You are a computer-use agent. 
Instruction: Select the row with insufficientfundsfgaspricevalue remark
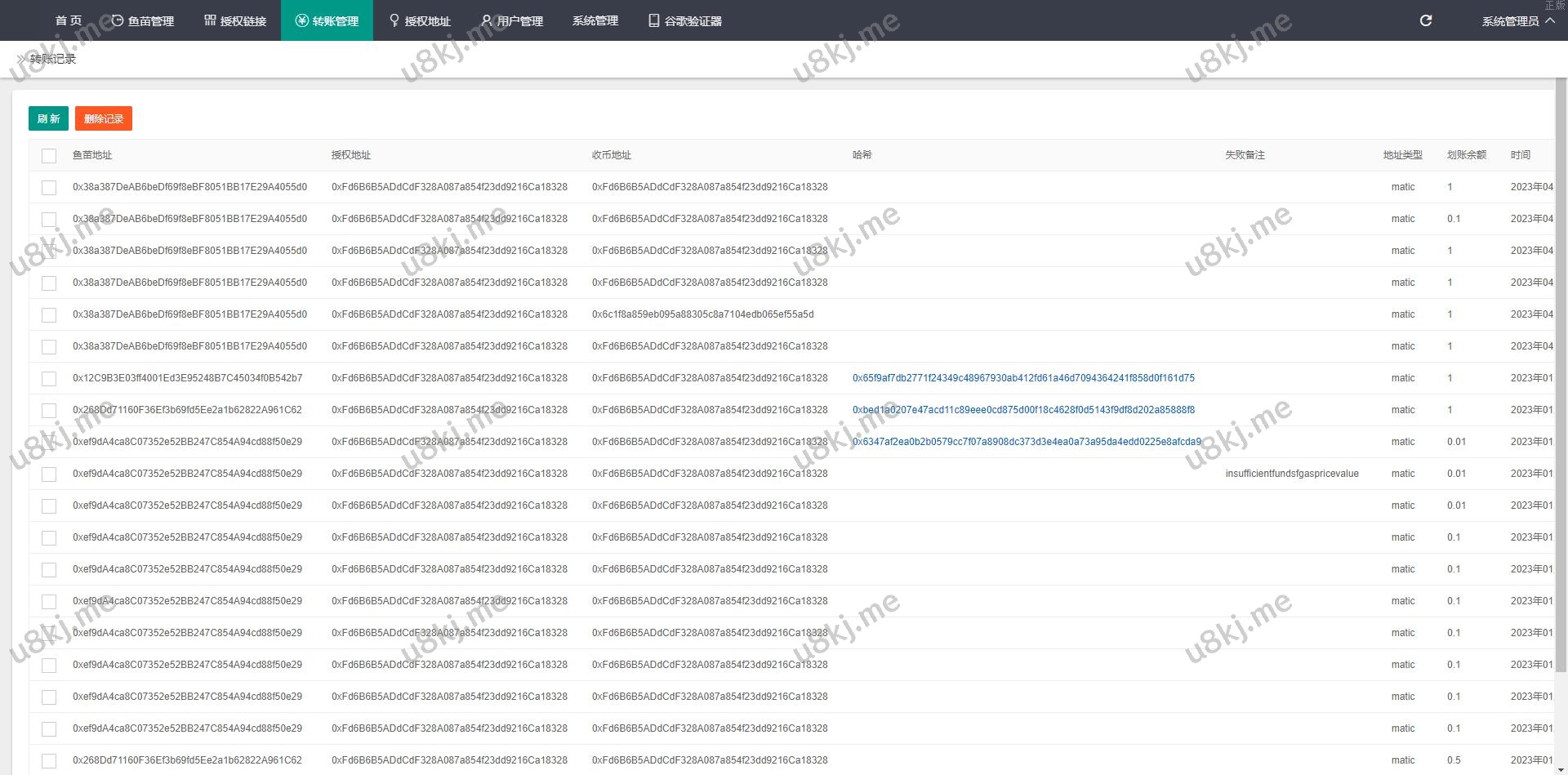pos(49,474)
